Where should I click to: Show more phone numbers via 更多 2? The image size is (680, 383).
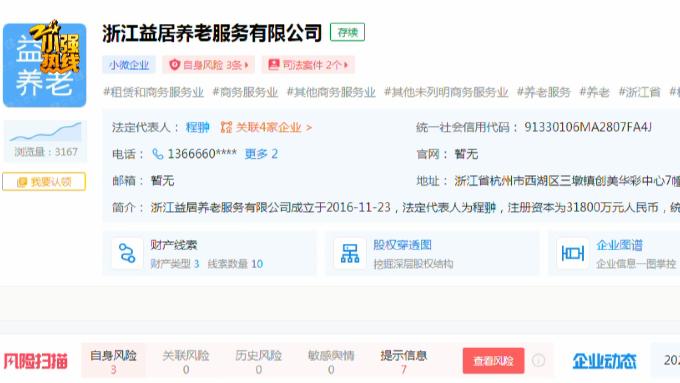[x=261, y=154]
